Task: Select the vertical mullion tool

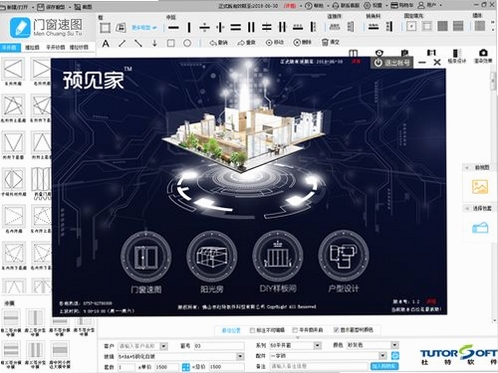Action: [189, 28]
